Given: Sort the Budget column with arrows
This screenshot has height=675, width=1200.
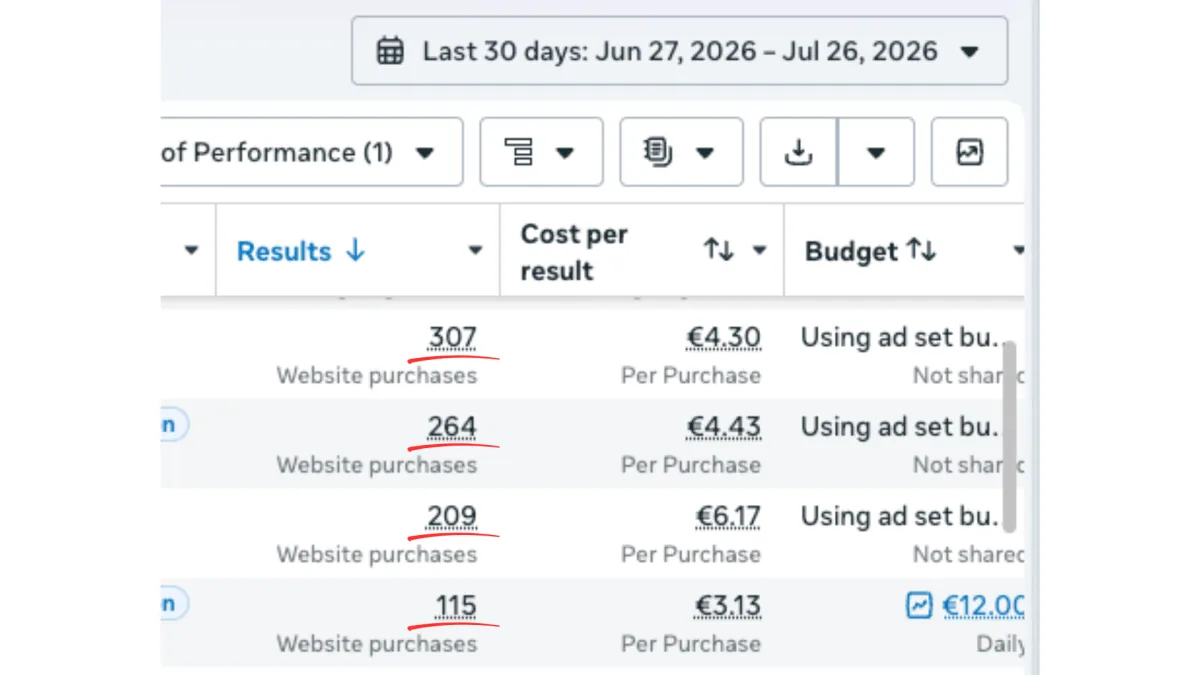Looking at the screenshot, I should point(921,250).
